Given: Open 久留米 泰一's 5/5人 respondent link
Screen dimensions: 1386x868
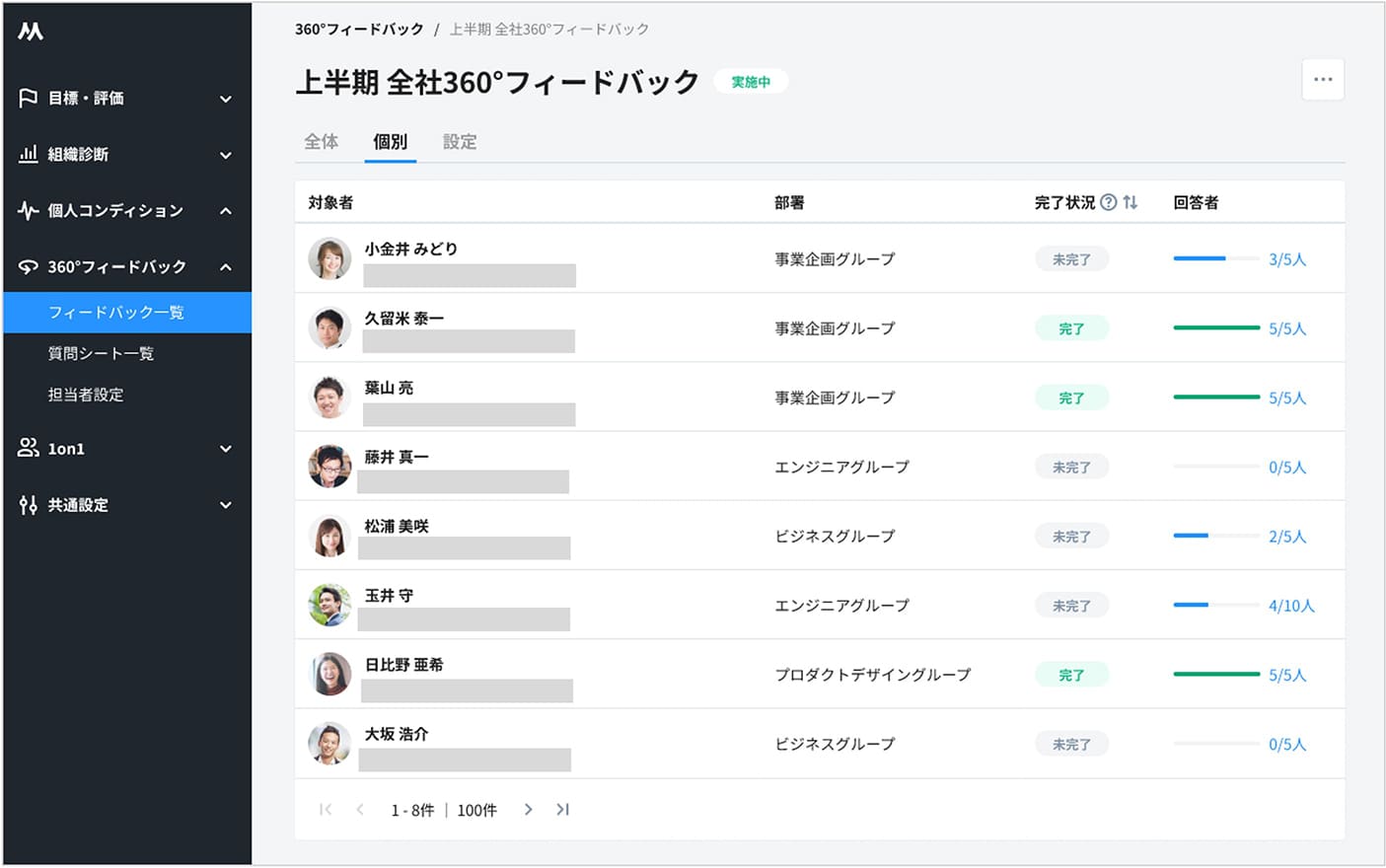Looking at the screenshot, I should pyautogui.click(x=1286, y=328).
